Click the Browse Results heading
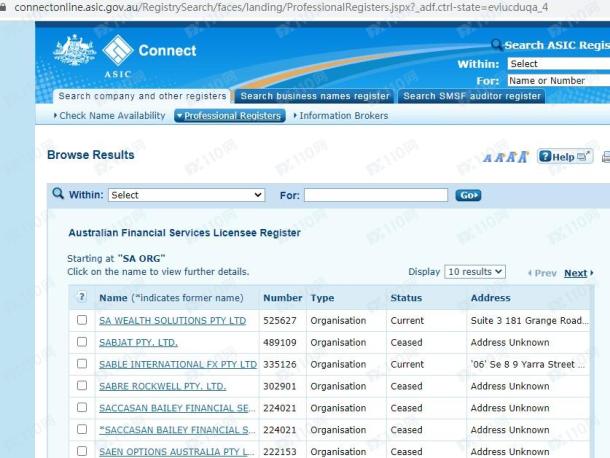The width and height of the screenshot is (610, 458). click(91, 155)
